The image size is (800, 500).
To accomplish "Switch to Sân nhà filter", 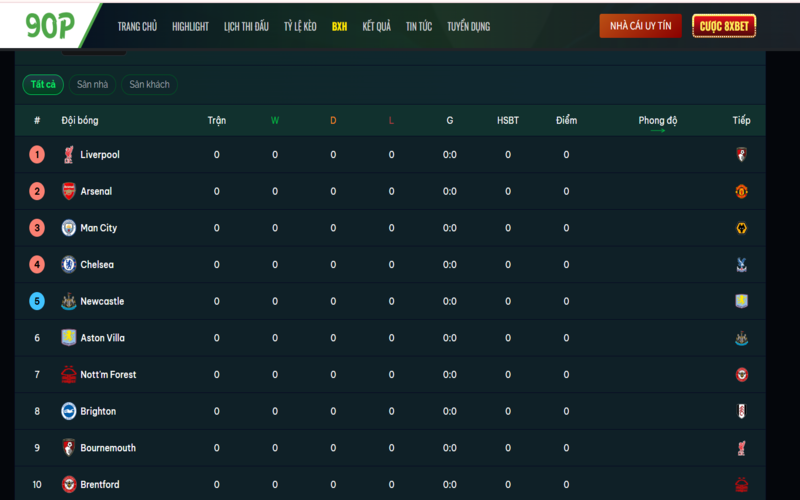I will tap(92, 85).
